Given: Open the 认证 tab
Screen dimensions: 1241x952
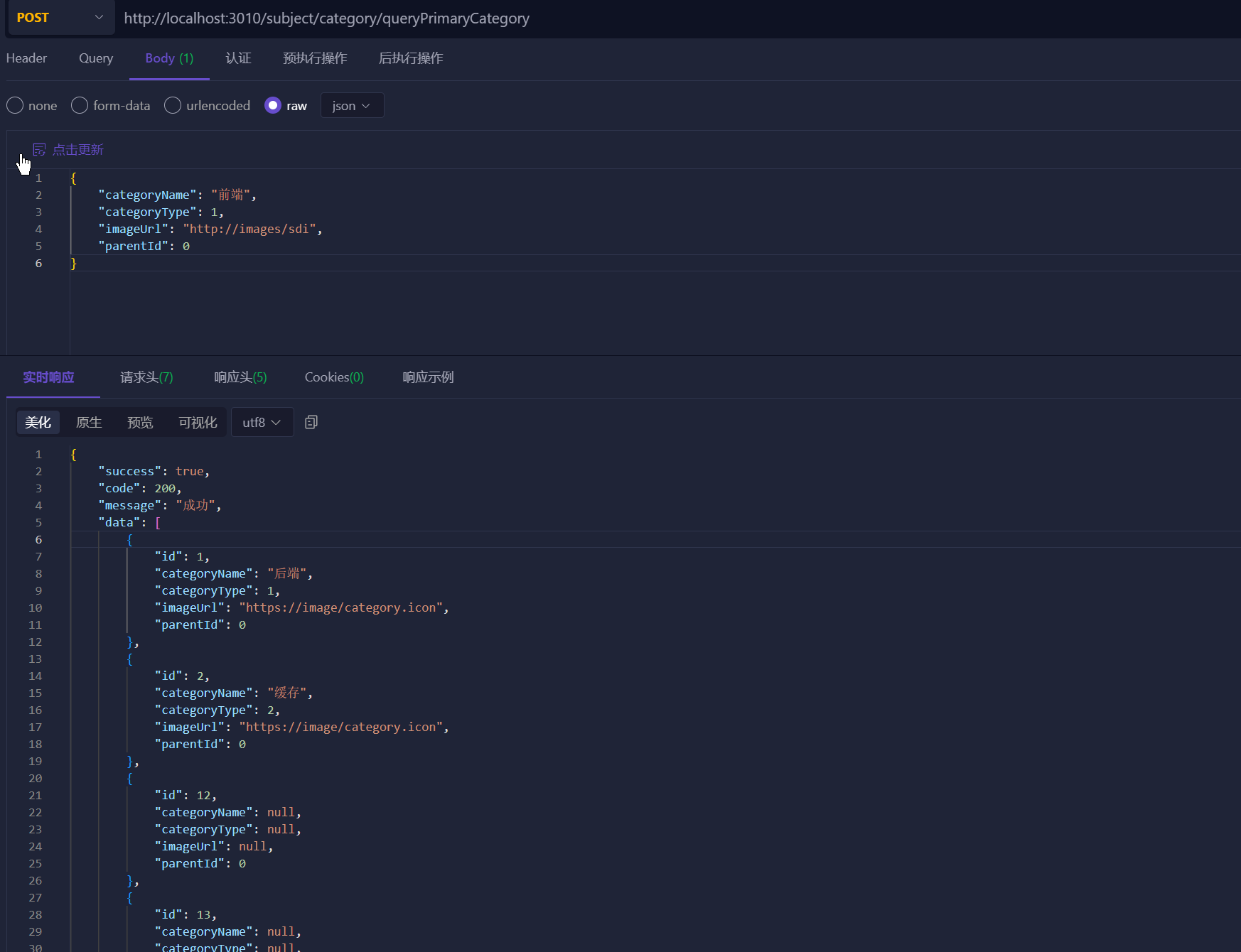Looking at the screenshot, I should pyautogui.click(x=238, y=58).
